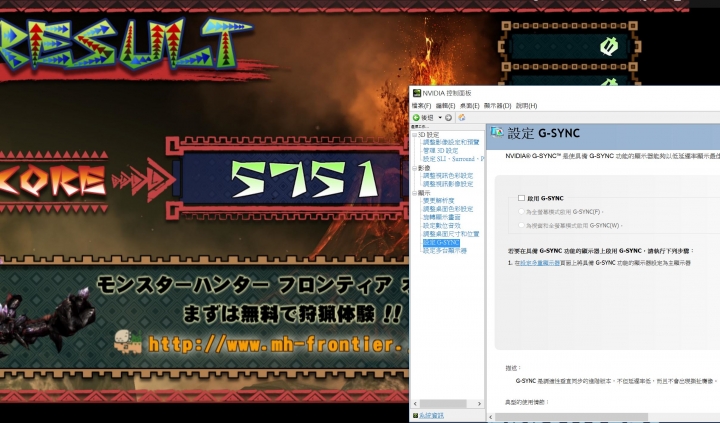The width and height of the screenshot is (720, 423).
Task: Select G-SYNC windowed and full screen (W) radio
Action: (x=521, y=226)
